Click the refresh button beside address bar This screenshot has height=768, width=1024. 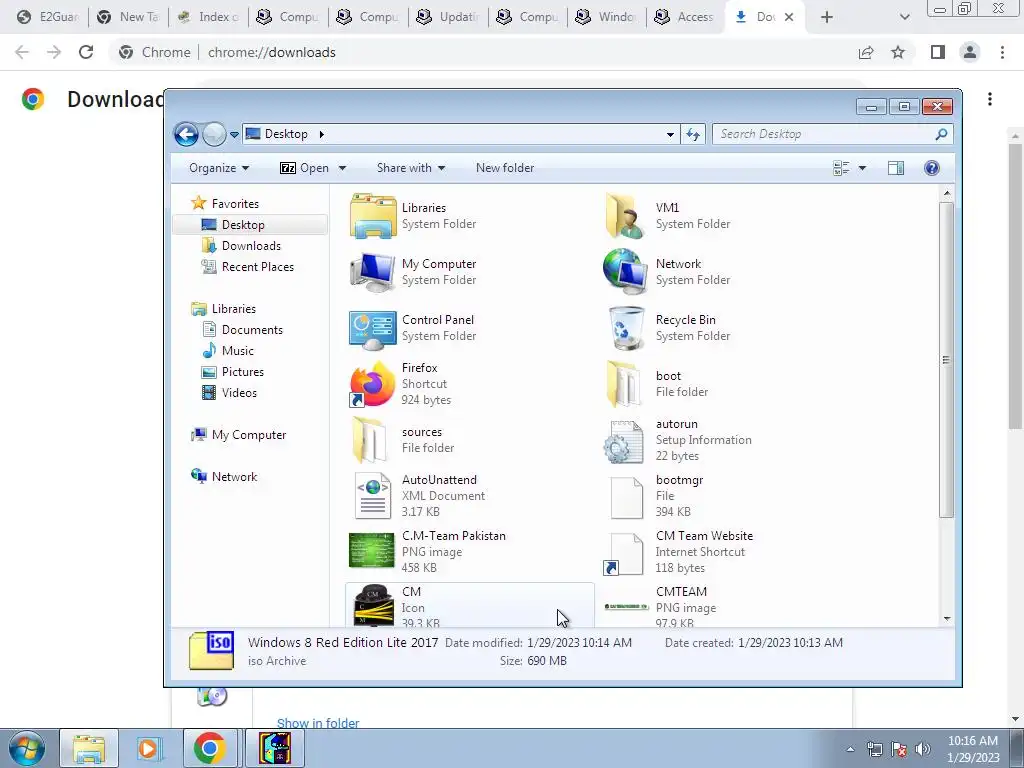pos(693,135)
